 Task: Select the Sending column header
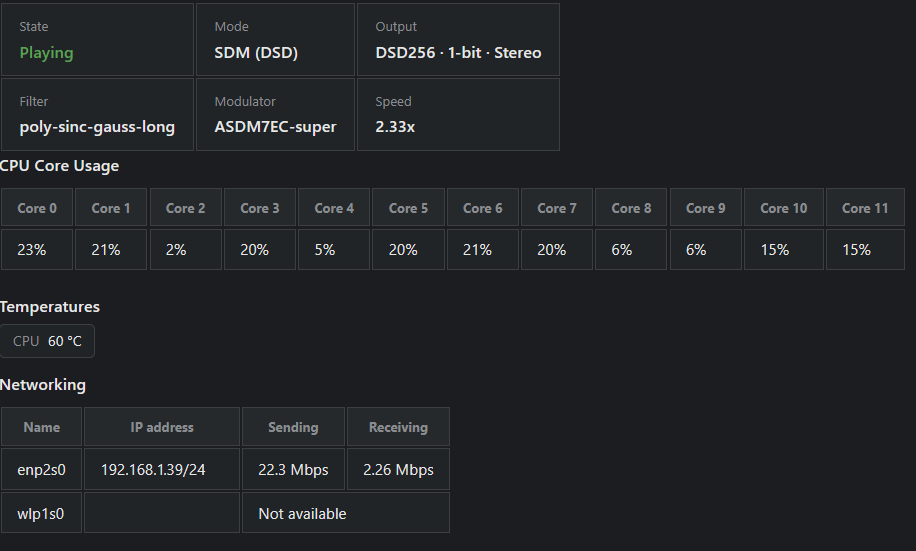(x=293, y=427)
